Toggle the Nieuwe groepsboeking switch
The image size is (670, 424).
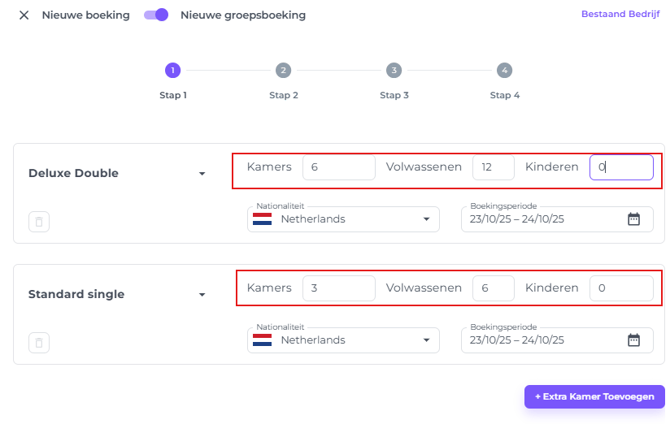point(156,15)
